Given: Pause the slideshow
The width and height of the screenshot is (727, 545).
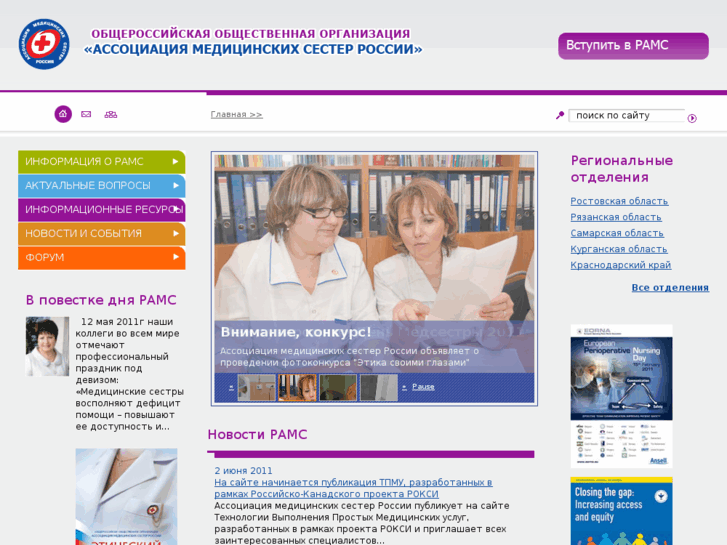Looking at the screenshot, I should point(423,387).
